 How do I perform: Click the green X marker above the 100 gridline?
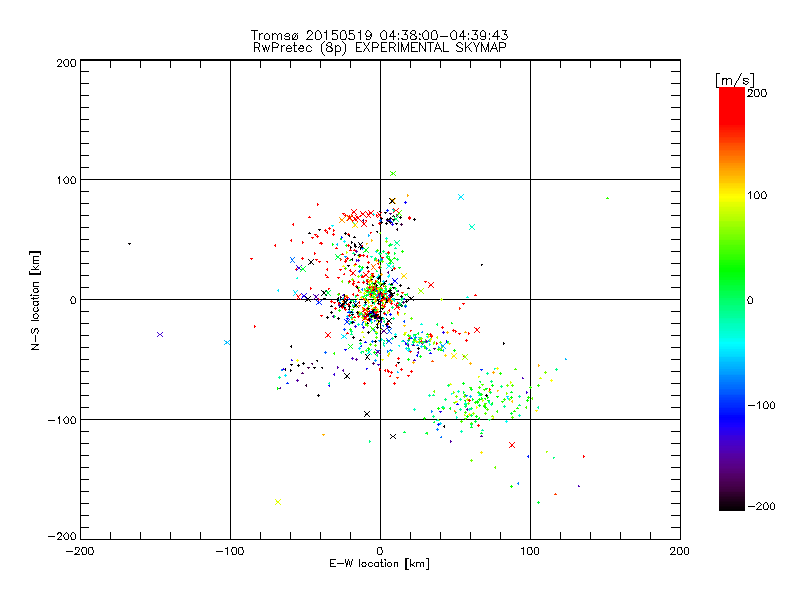(393, 174)
